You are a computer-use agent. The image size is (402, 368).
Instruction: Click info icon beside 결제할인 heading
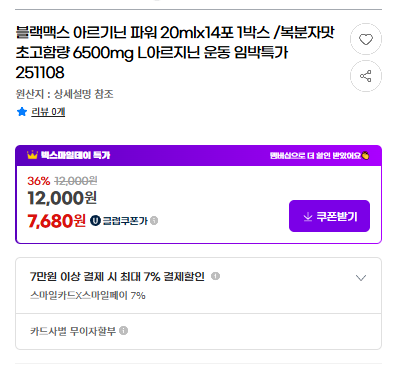(215, 276)
